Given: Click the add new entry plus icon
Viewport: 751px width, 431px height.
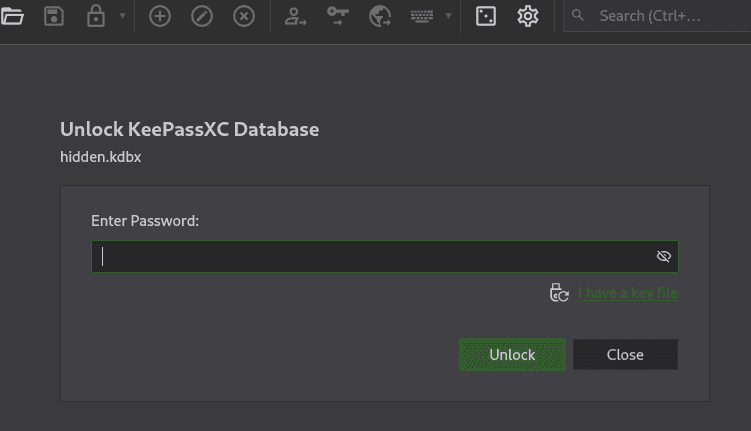Looking at the screenshot, I should 160,16.
